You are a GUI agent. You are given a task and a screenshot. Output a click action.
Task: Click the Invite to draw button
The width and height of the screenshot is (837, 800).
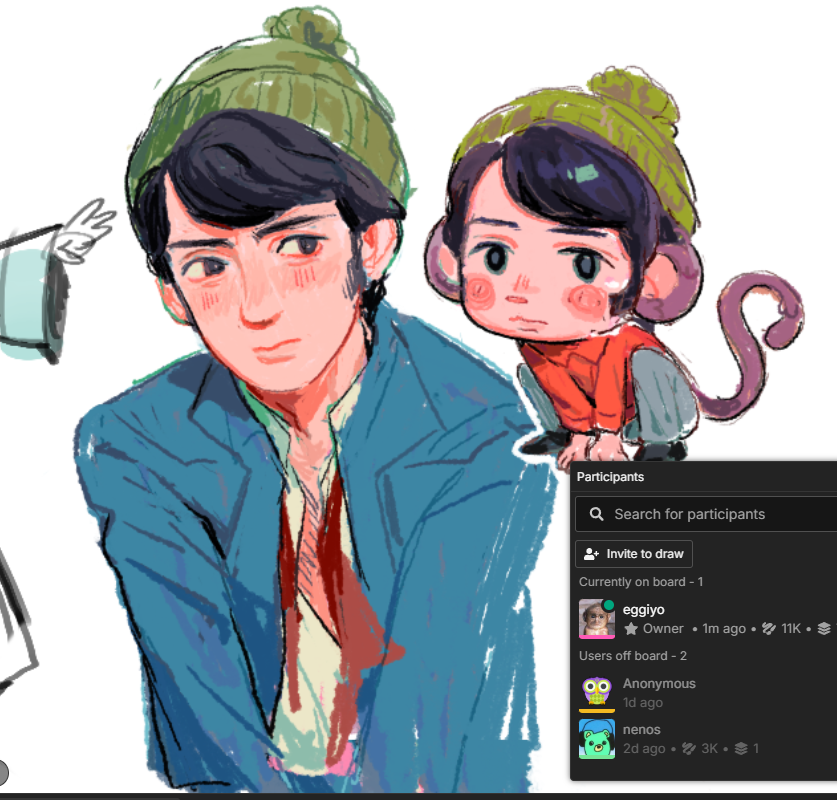[634, 554]
